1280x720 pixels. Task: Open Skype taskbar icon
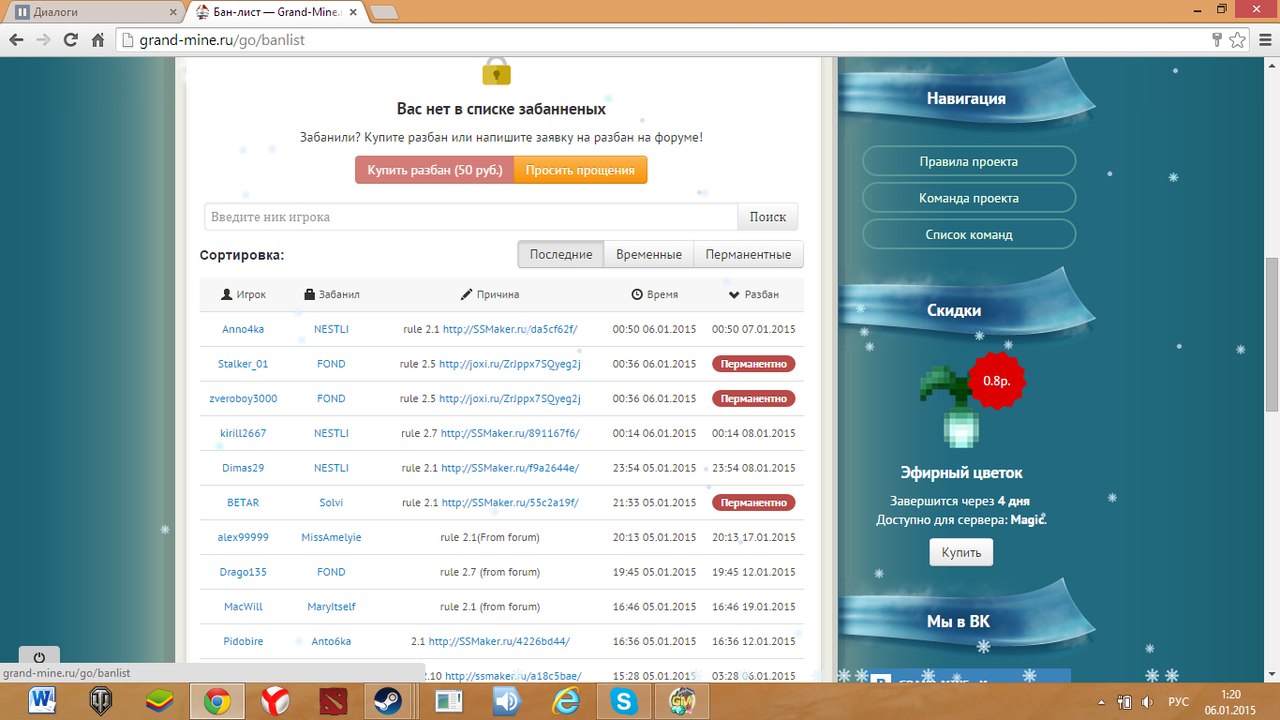(625, 701)
